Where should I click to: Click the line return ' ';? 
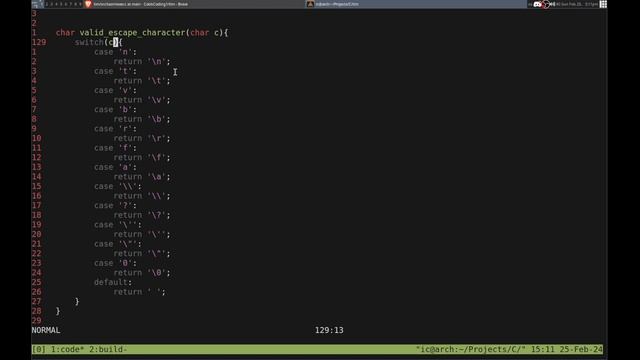click(x=140, y=292)
